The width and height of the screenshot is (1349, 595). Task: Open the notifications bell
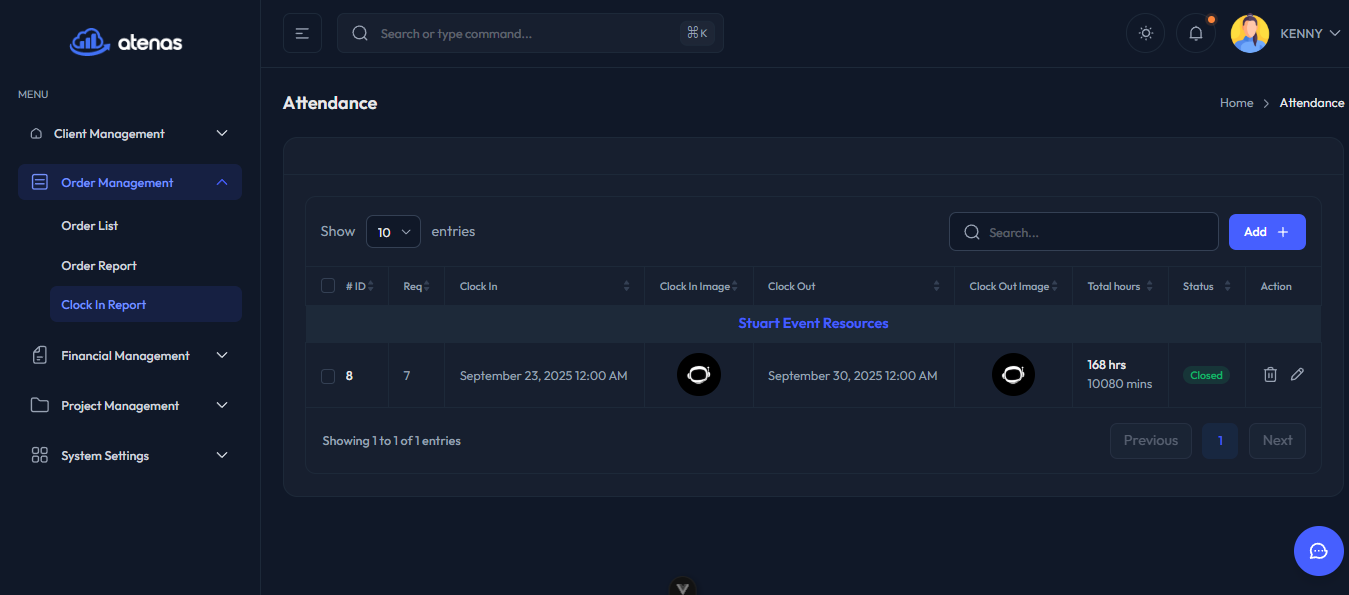[x=1195, y=33]
